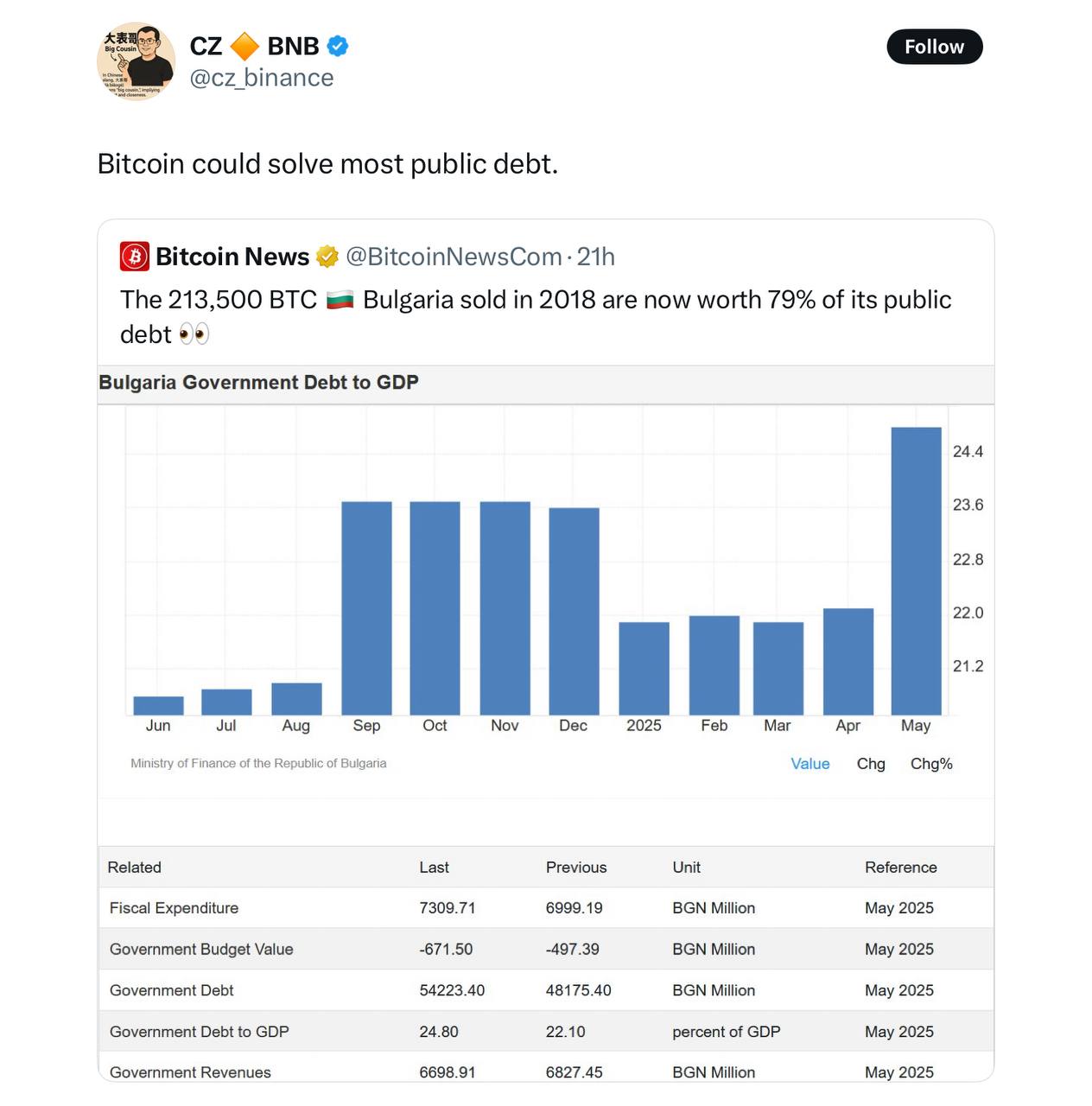Viewport: 1092px width, 1106px height.
Task: Click the Bulgaria flag emoji in the quoted tweet
Action: pyautogui.click(x=340, y=300)
